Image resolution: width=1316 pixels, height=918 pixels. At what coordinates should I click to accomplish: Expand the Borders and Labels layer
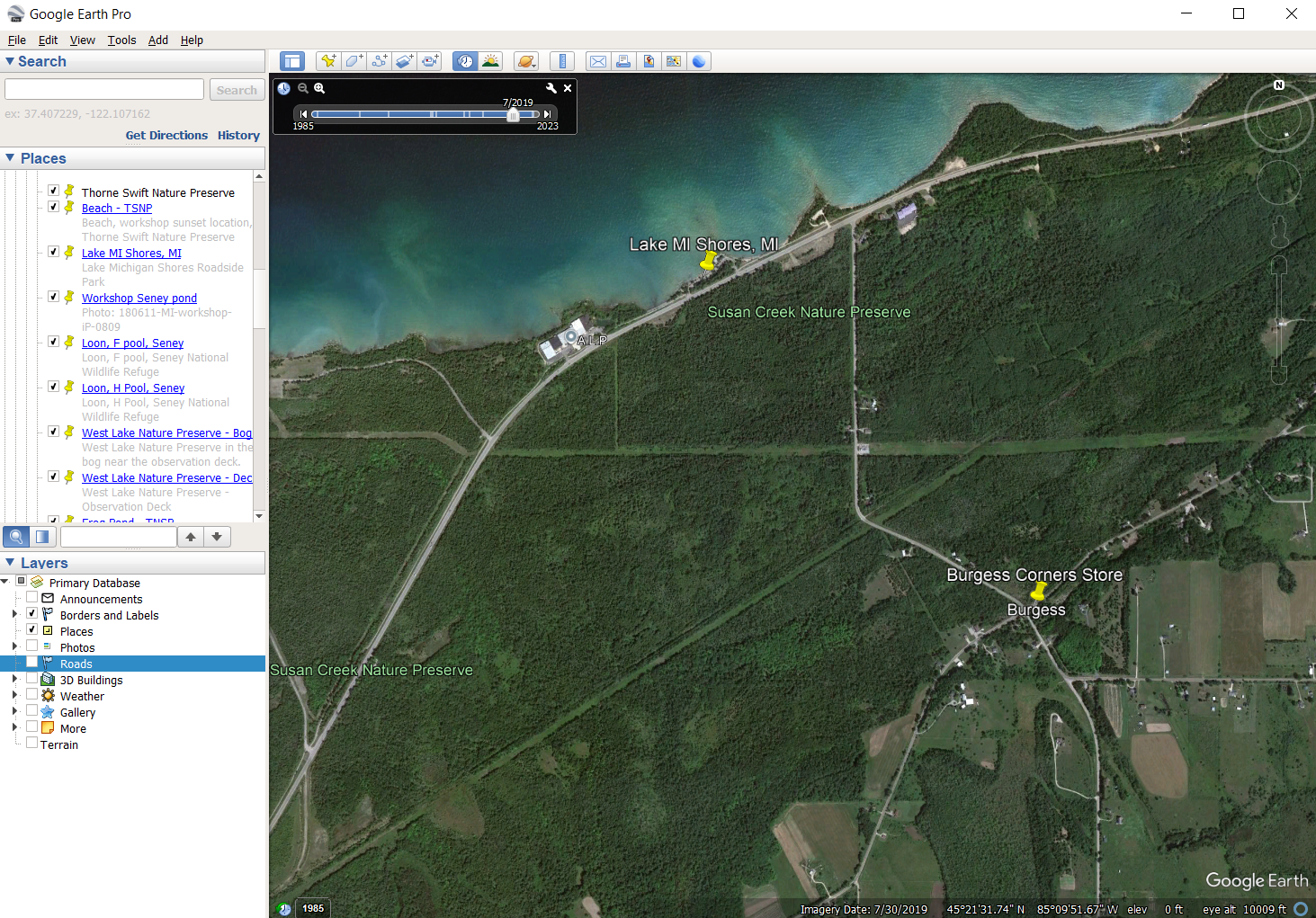pos(14,614)
